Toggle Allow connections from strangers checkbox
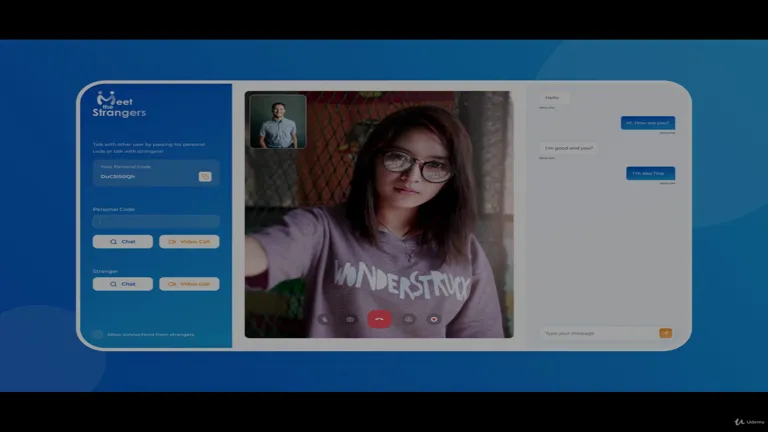The width and height of the screenshot is (768, 432). click(x=97, y=335)
